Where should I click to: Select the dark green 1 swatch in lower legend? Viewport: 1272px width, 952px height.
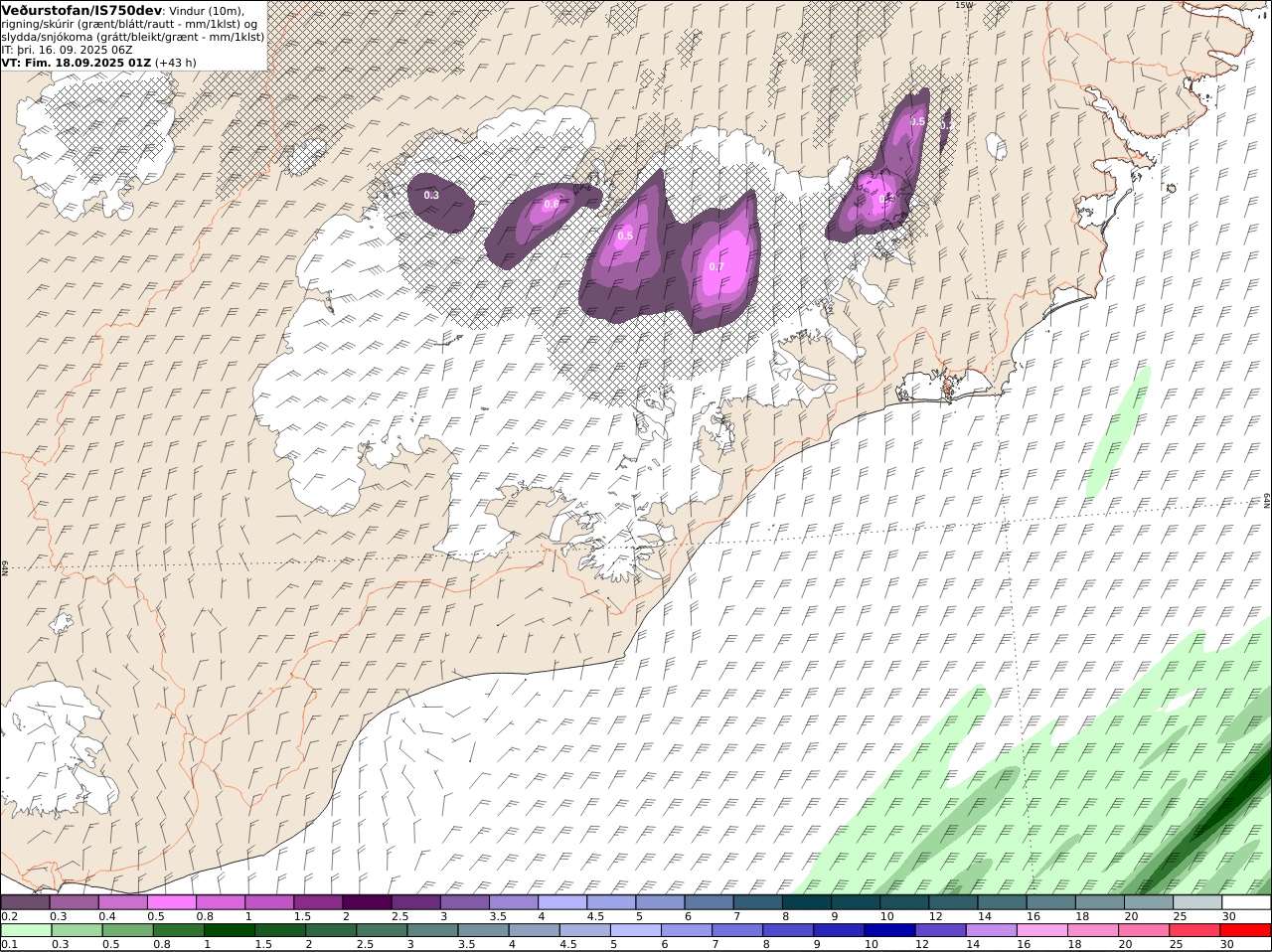point(229,930)
